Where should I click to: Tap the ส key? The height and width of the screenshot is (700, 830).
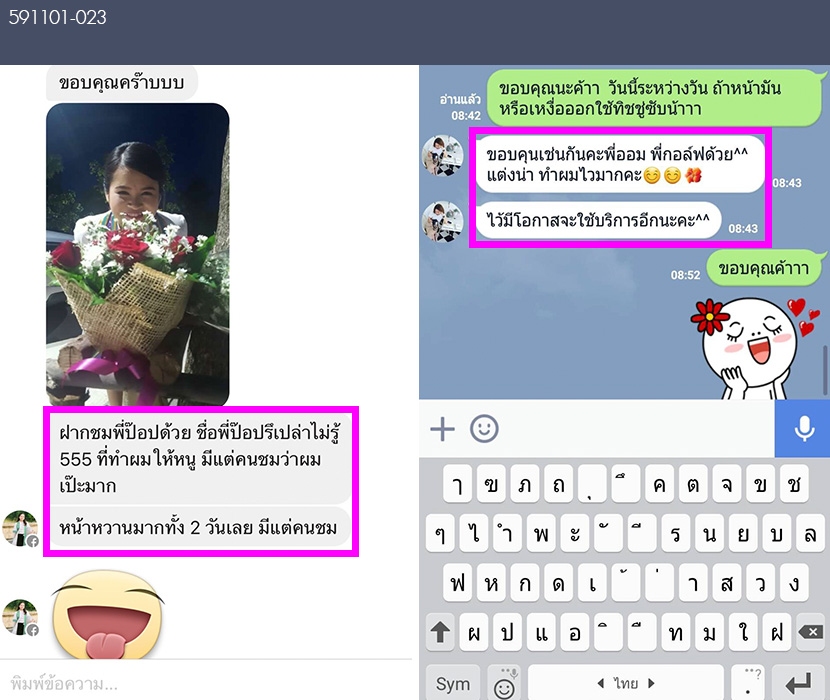[727, 582]
